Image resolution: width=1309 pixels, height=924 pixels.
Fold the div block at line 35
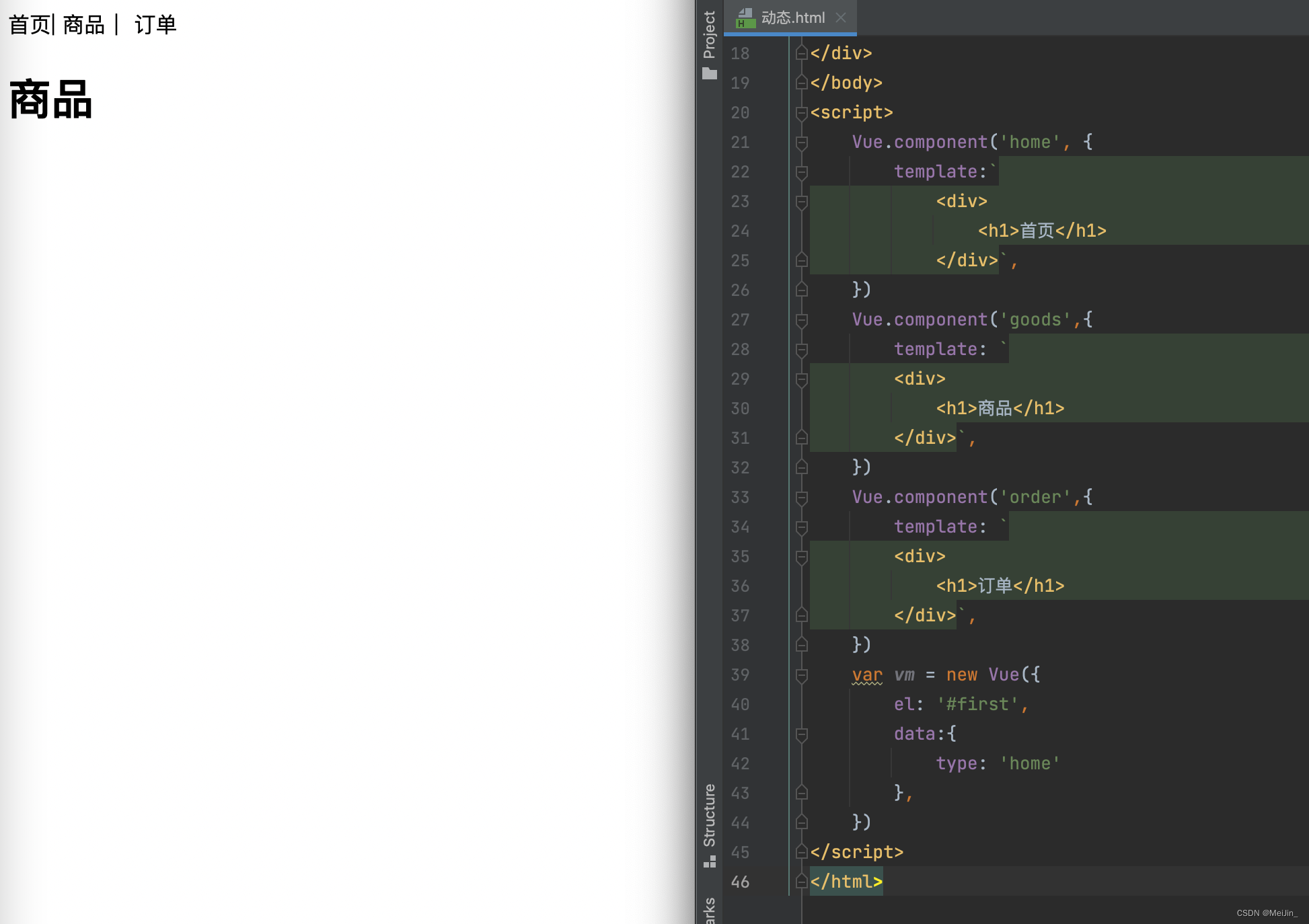tap(801, 557)
